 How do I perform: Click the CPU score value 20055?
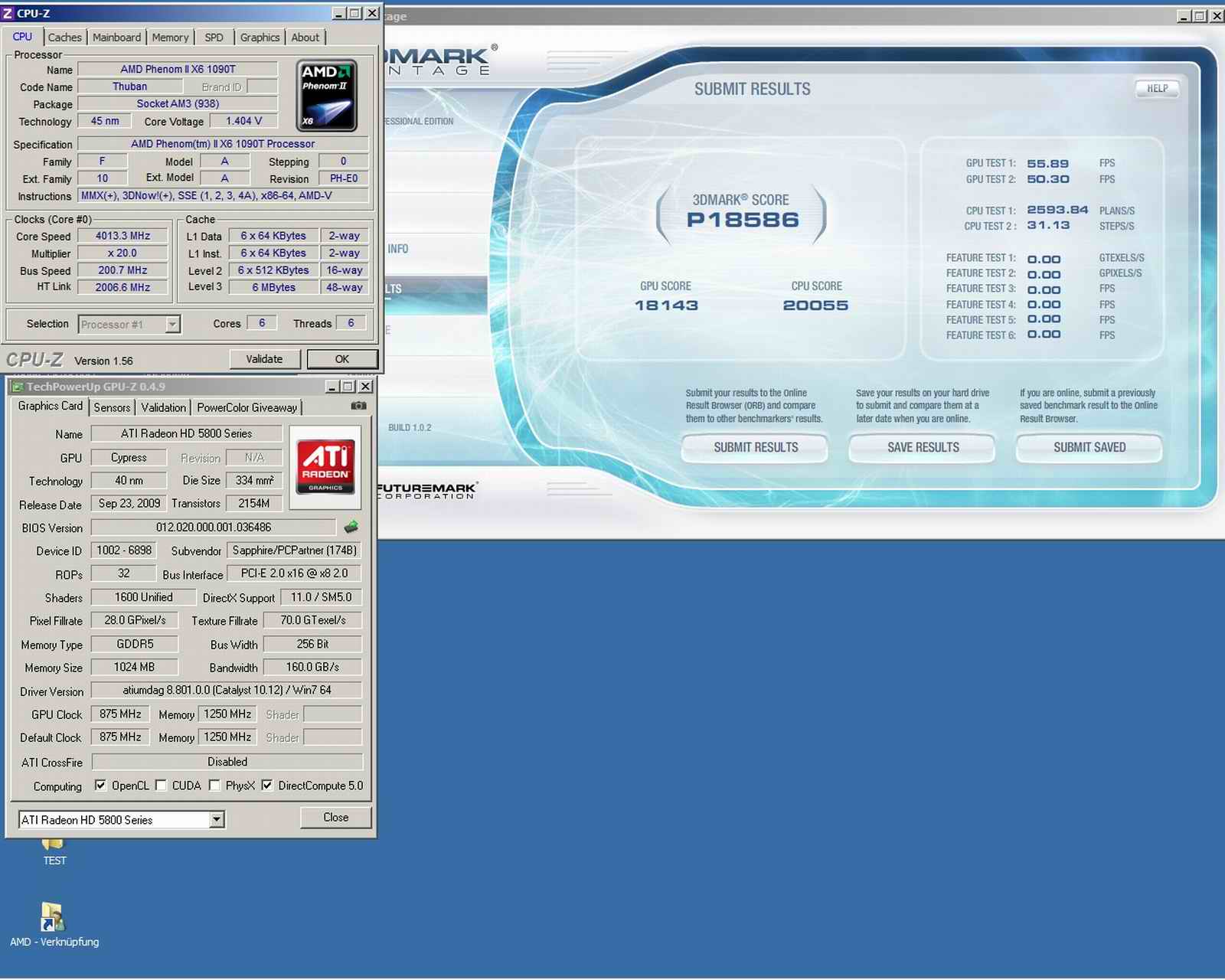pyautogui.click(x=815, y=305)
